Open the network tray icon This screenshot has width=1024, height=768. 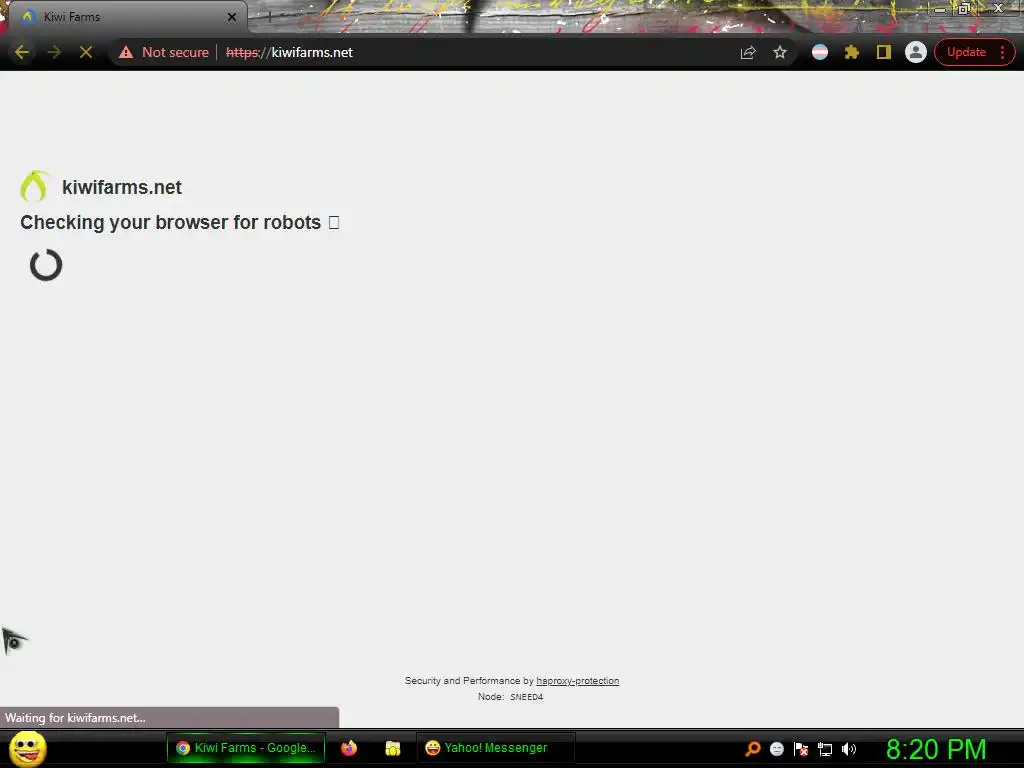(825, 749)
